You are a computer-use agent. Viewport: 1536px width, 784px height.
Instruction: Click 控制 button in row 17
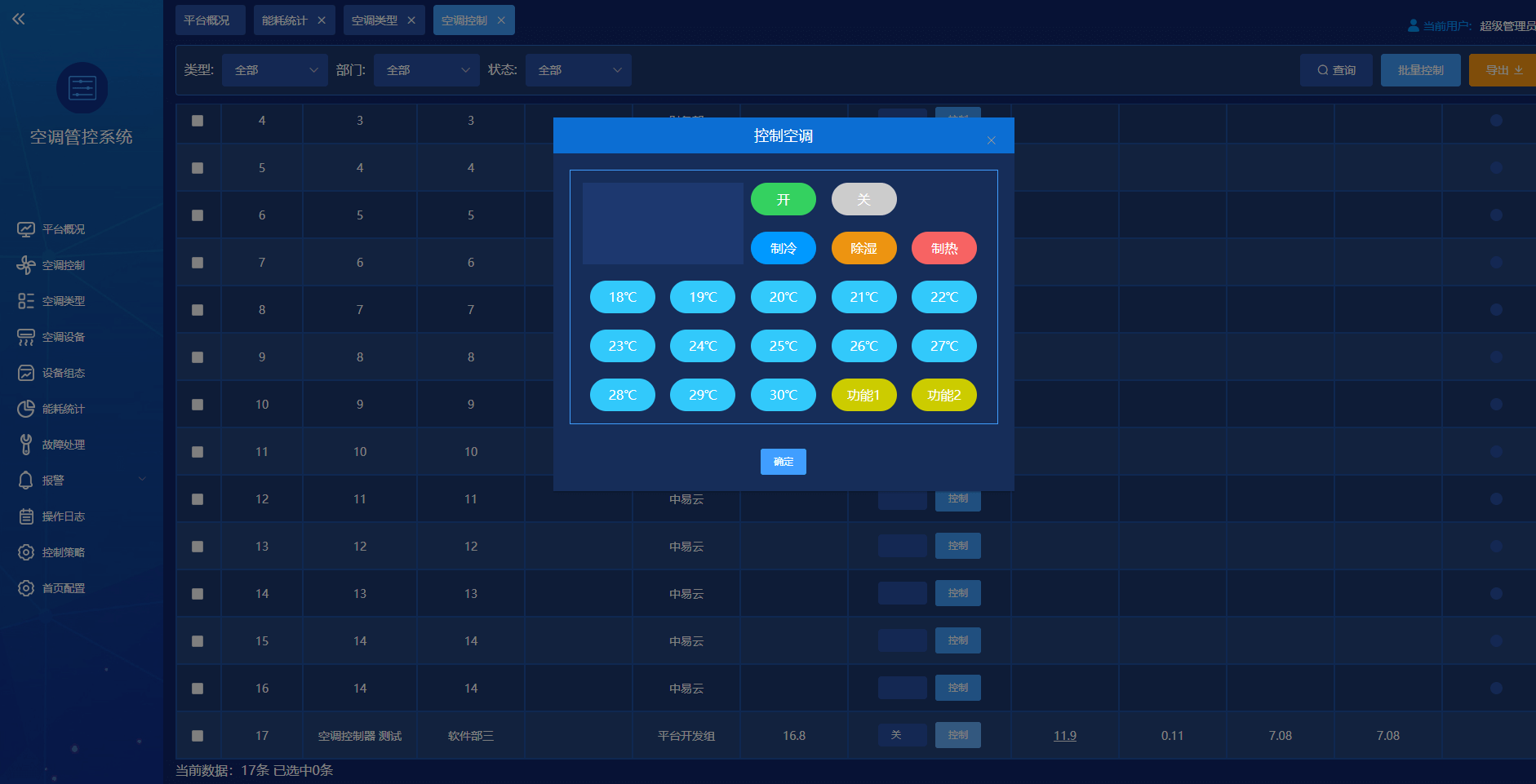[958, 735]
